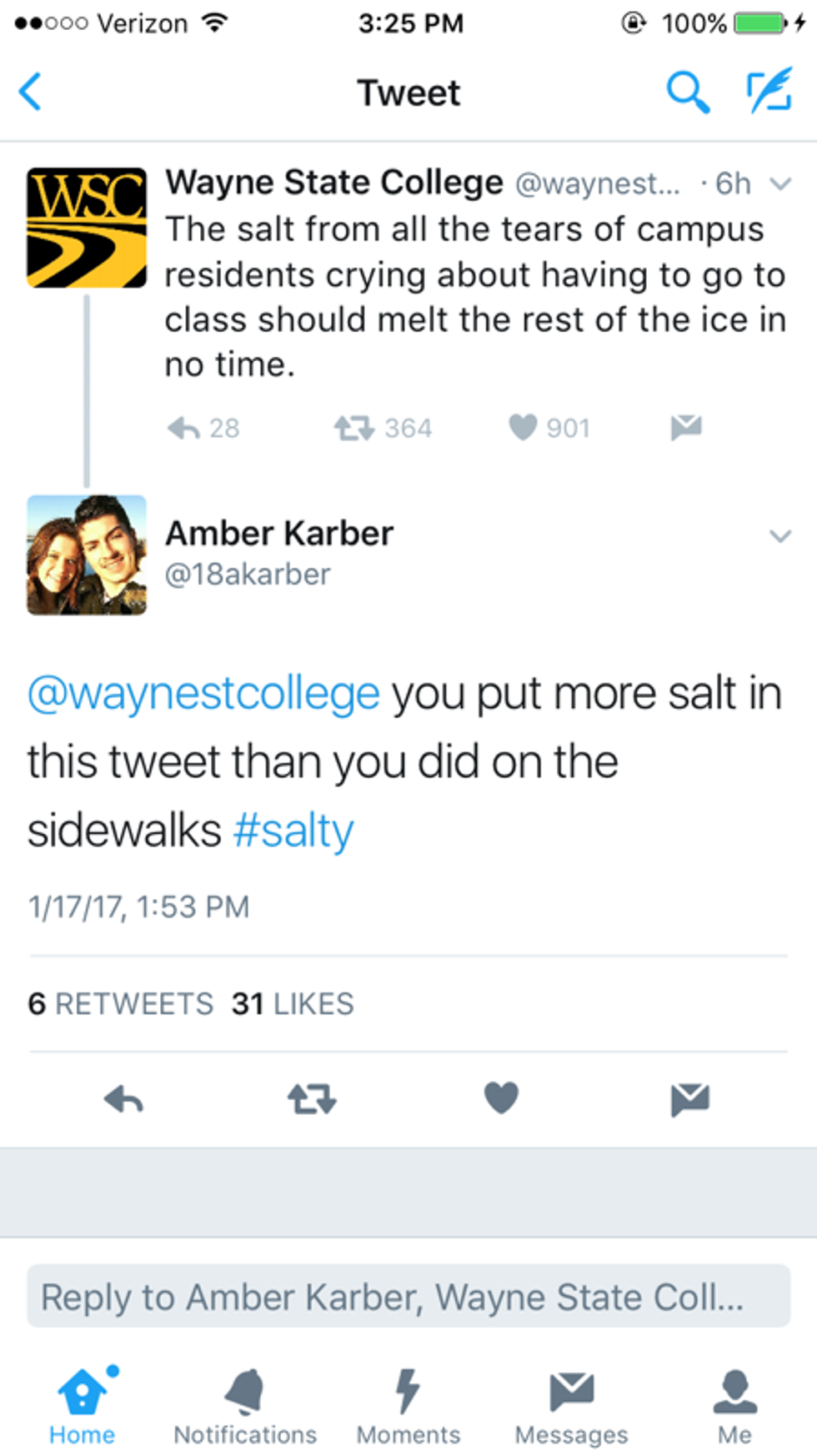This screenshot has height=1456, width=817.
Task: Retweet the Wayne State College tweet
Action: 354,429
